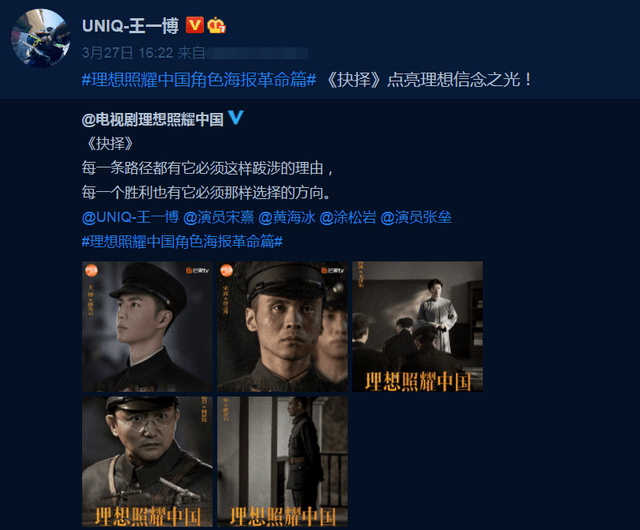
Task: Open hashtag #理想照耀中国角色海报革命篇# below the mentions
Action: (182, 241)
